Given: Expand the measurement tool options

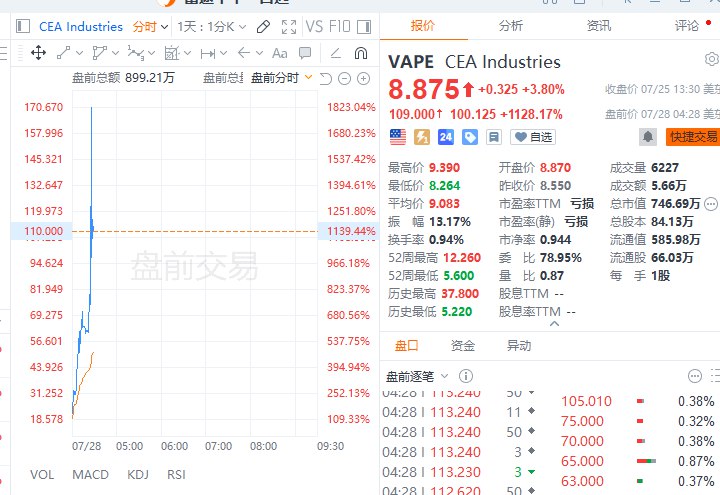Looking at the screenshot, I should tap(187, 53).
